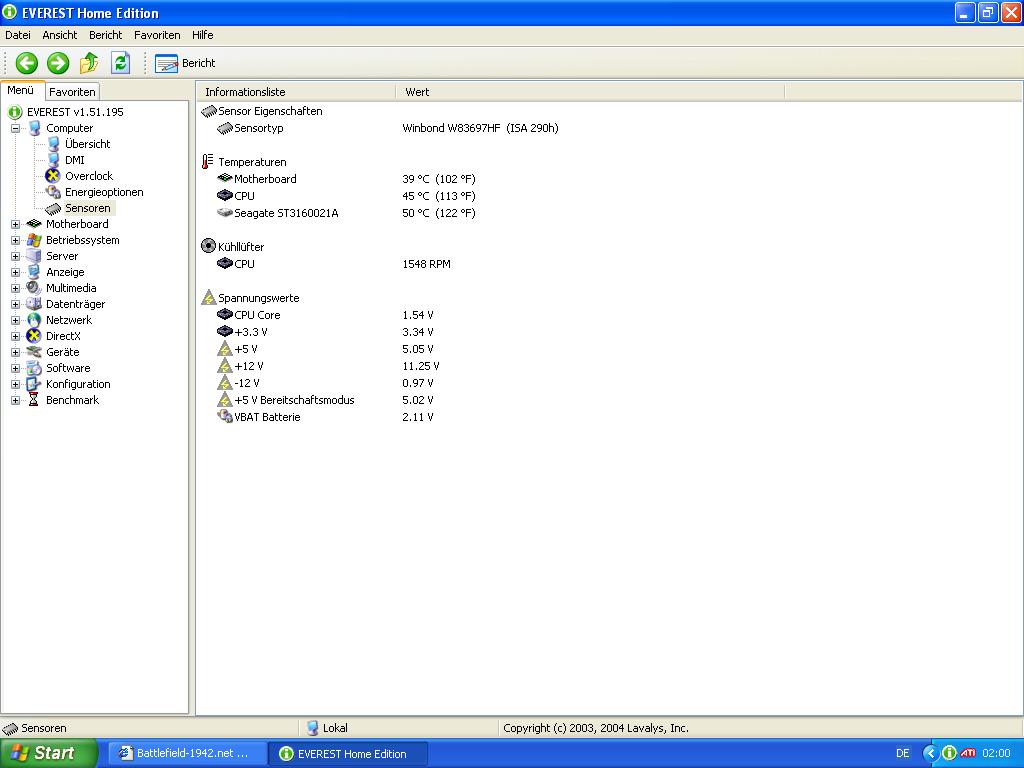Expand the Anzeige tree node
This screenshot has height=768, width=1024.
pos(15,272)
